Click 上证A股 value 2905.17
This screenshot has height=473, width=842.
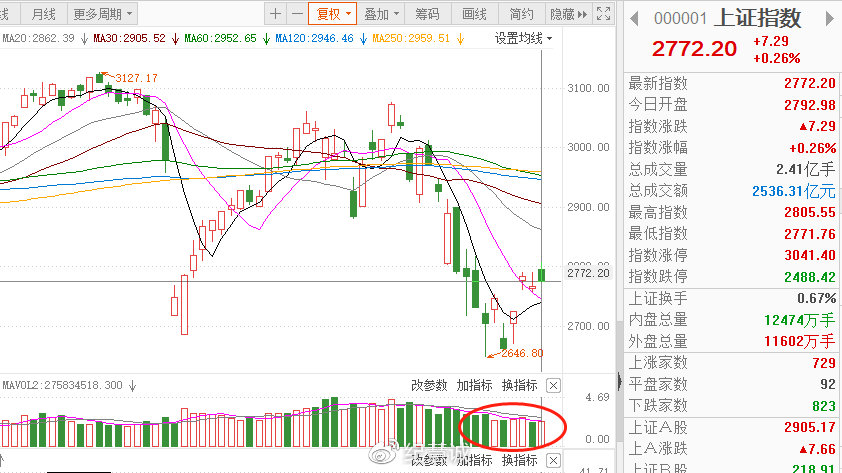[810, 428]
